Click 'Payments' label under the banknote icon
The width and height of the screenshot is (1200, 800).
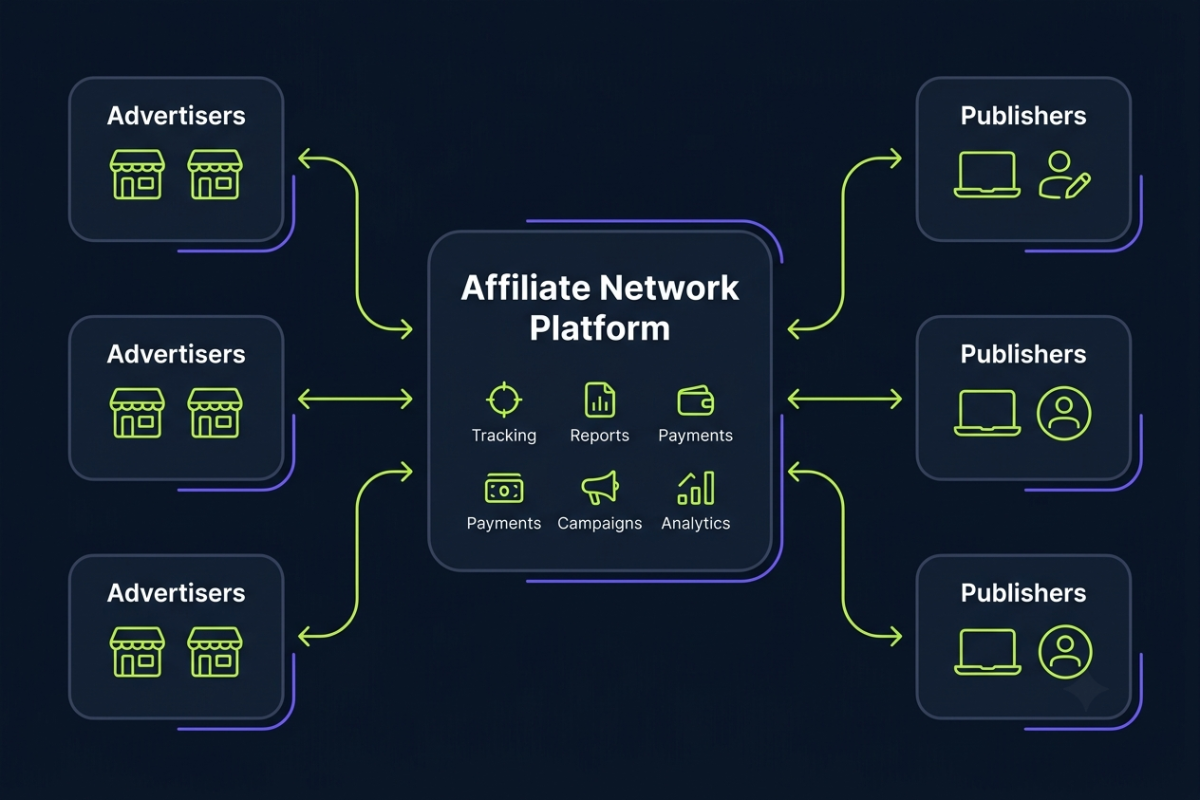pyautogui.click(x=504, y=523)
